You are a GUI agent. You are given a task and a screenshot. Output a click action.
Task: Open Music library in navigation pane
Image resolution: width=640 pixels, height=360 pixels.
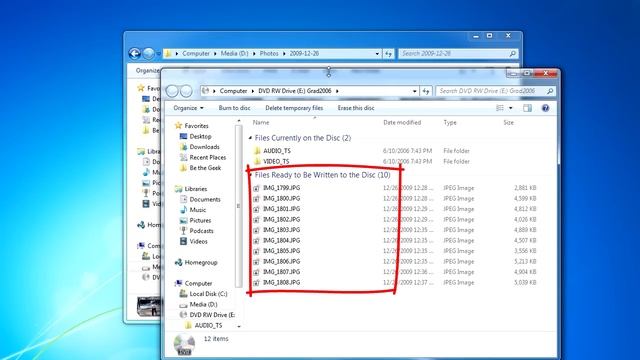pyautogui.click(x=198, y=210)
